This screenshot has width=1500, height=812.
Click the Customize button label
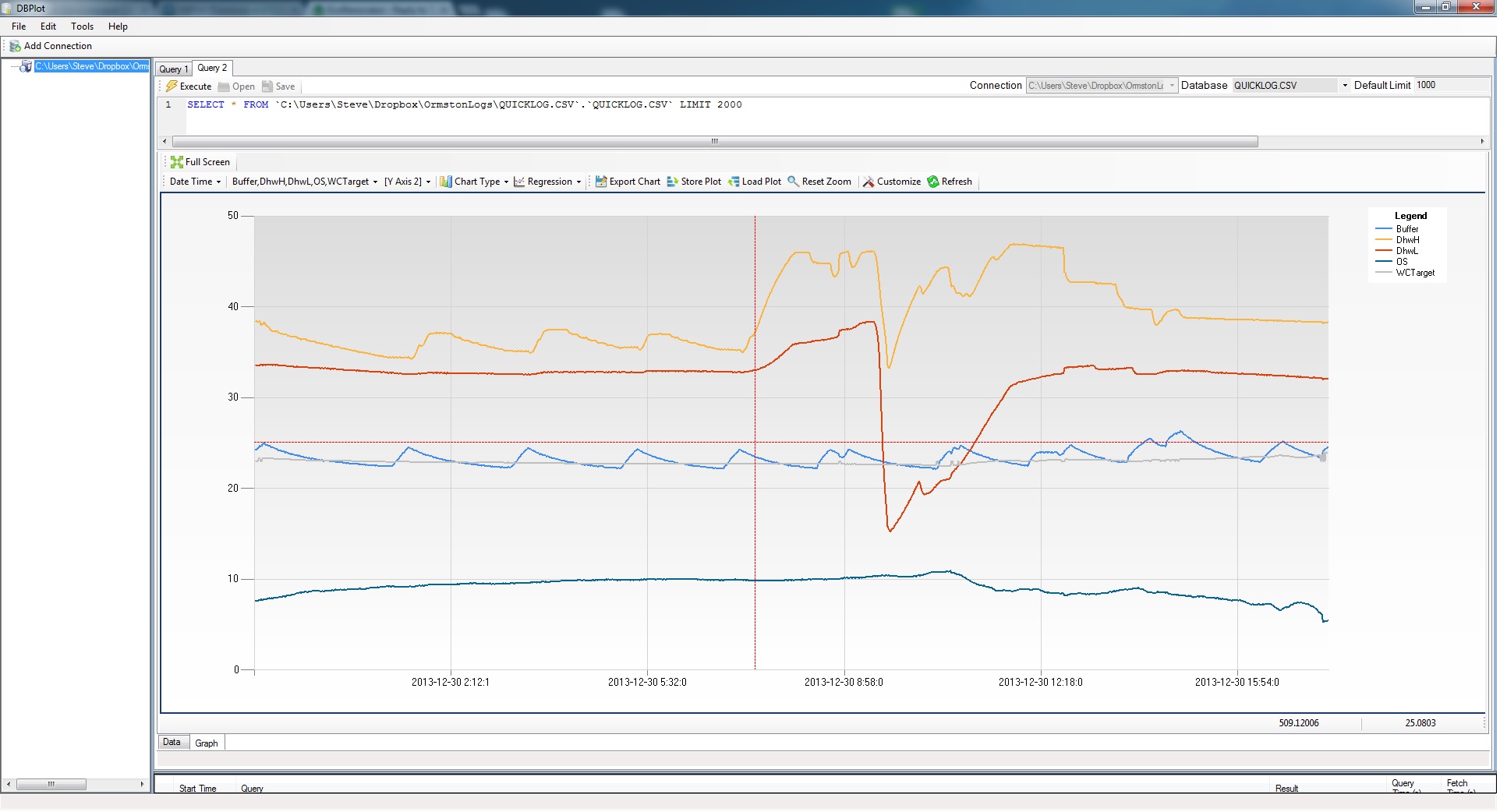(899, 182)
